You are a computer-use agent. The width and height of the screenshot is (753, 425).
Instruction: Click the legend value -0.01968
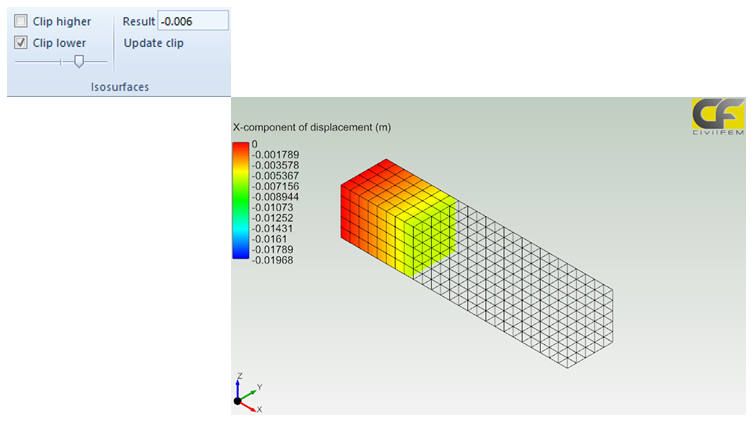pyautogui.click(x=272, y=260)
